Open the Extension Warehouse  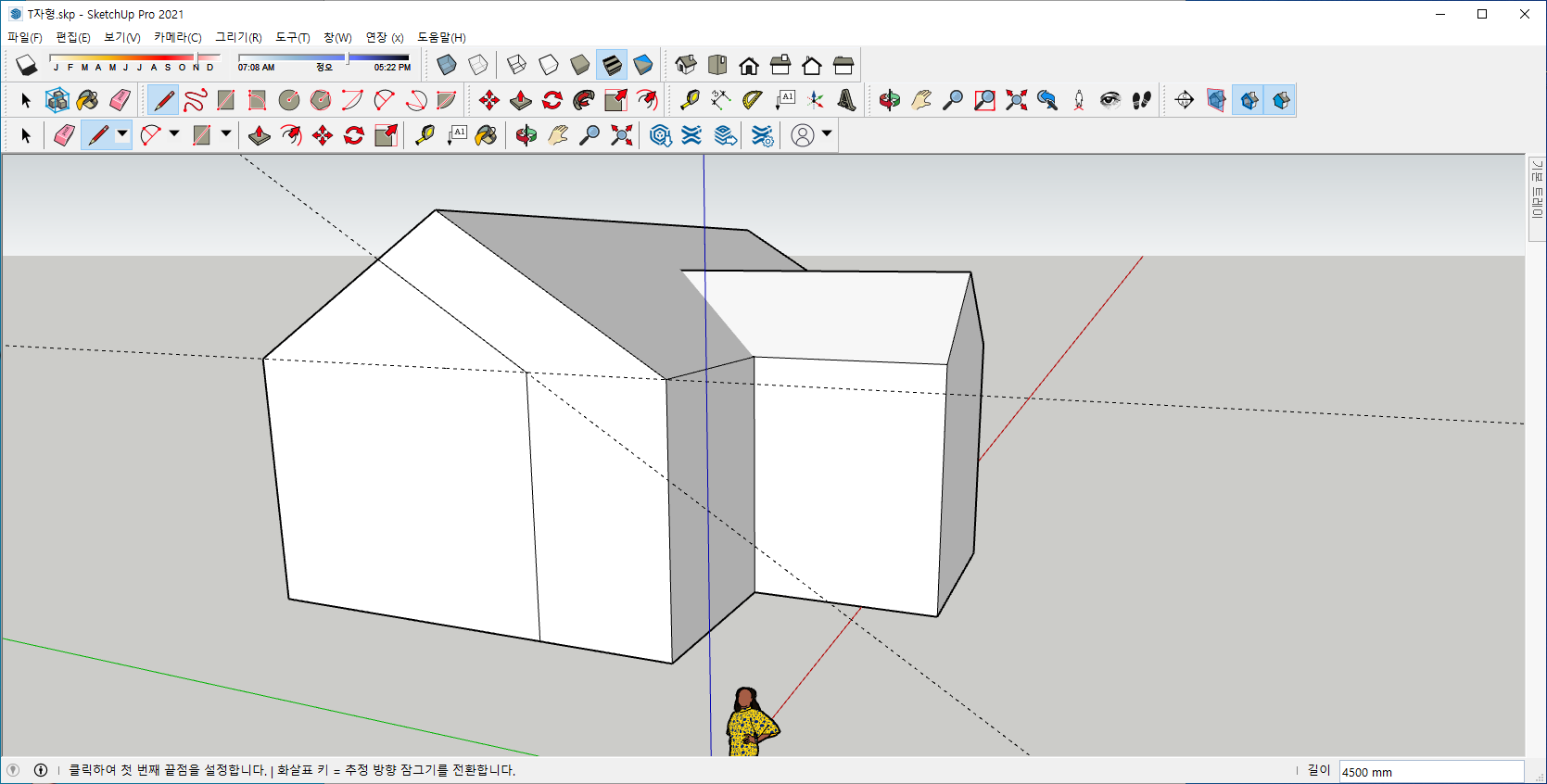pyautogui.click(x=691, y=135)
